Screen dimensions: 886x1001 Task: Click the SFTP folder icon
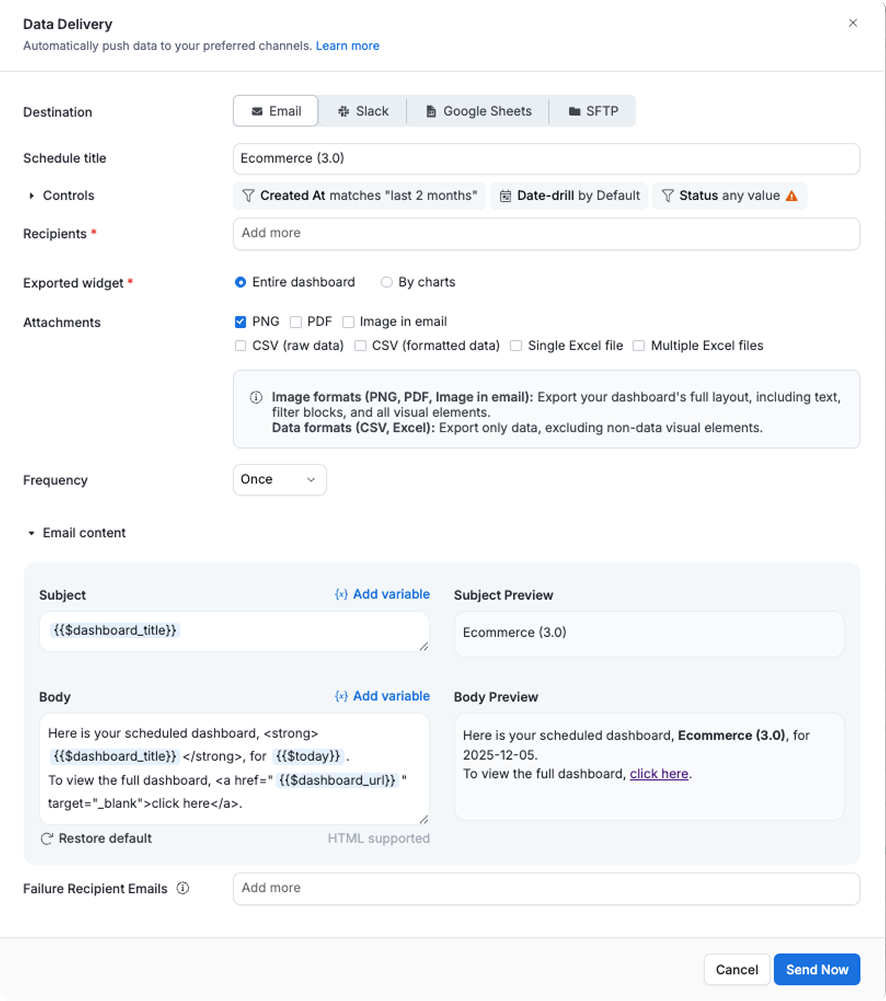pyautogui.click(x=573, y=111)
